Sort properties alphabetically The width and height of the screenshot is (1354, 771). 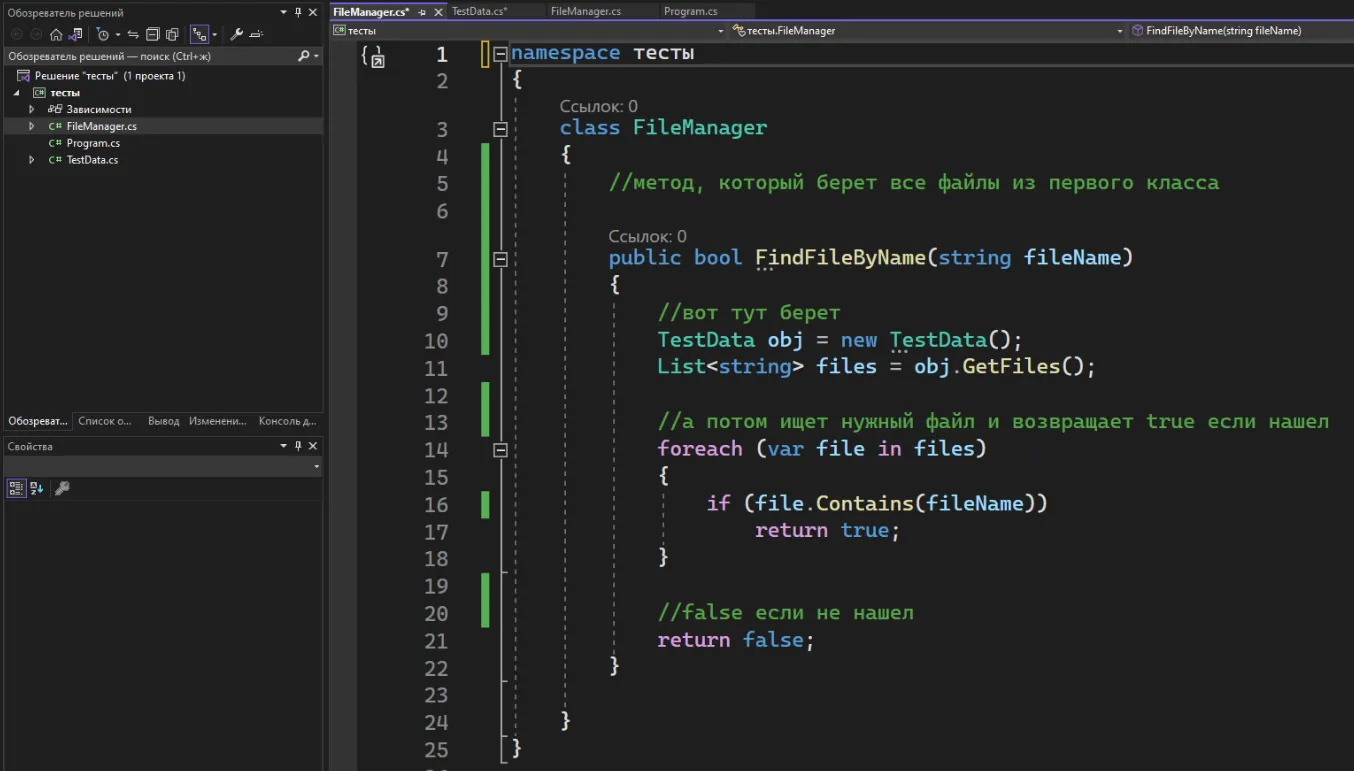tap(38, 488)
